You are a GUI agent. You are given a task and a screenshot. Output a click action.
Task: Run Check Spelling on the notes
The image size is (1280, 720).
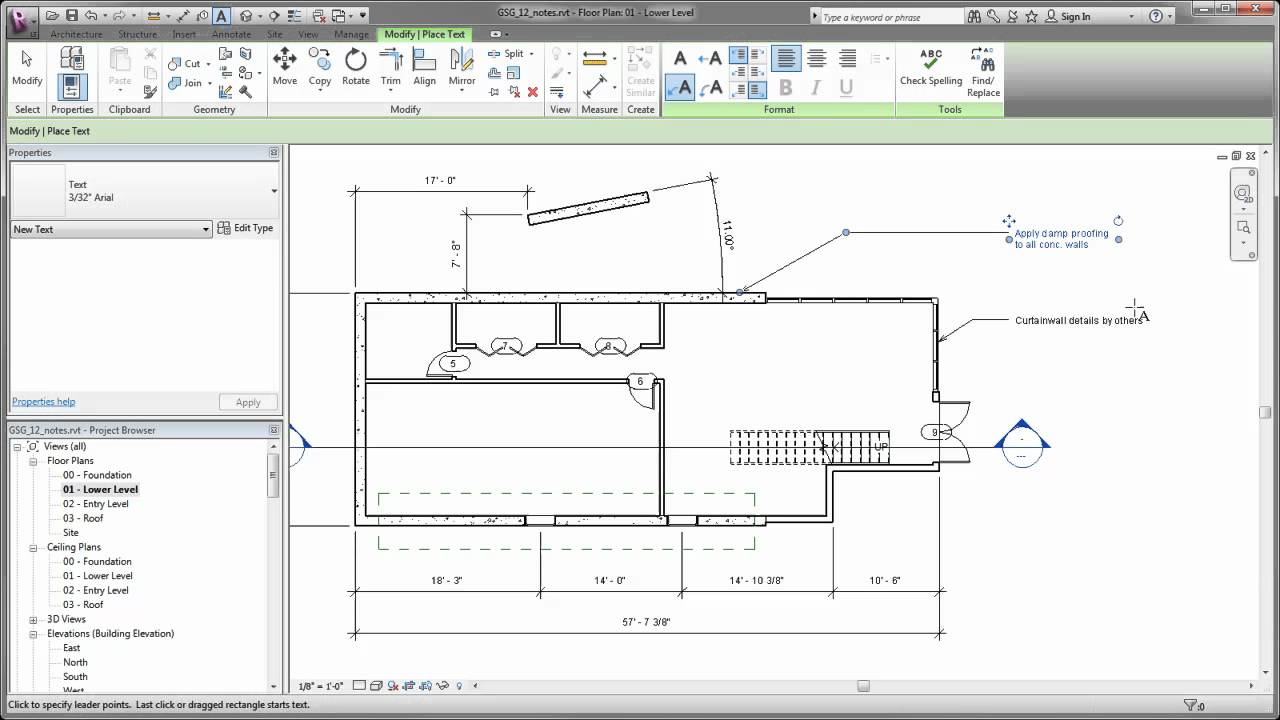(930, 68)
